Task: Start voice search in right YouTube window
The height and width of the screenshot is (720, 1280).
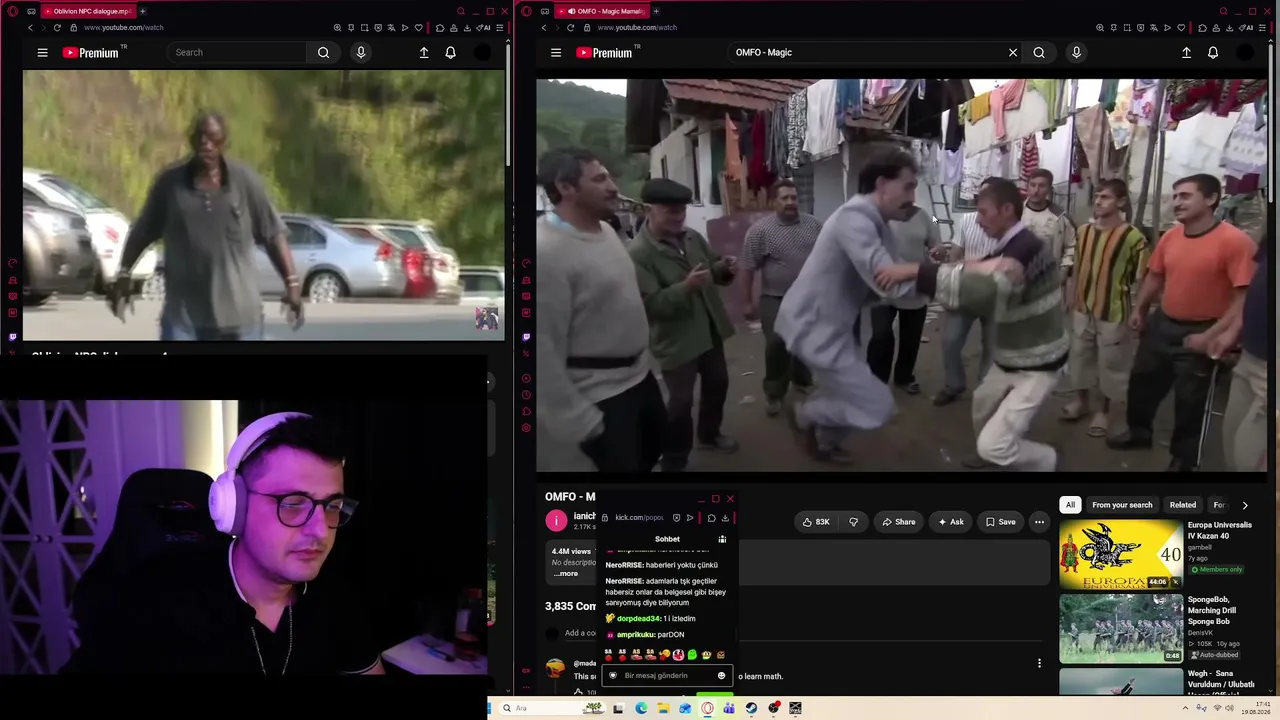Action: click(x=1076, y=52)
